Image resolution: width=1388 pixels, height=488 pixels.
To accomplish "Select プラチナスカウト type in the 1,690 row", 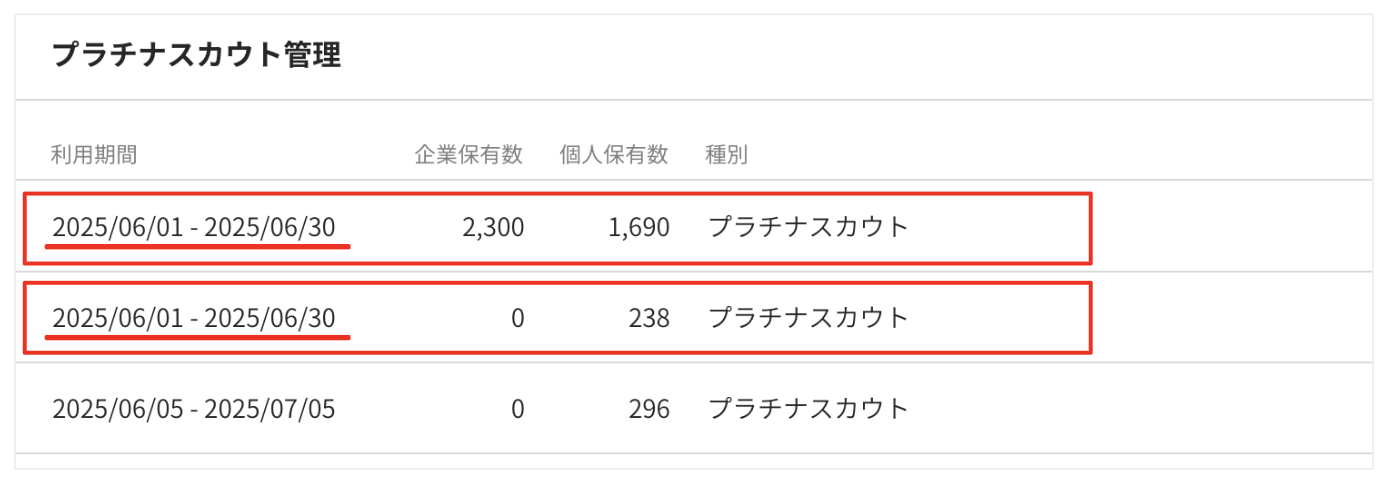I will click(808, 228).
